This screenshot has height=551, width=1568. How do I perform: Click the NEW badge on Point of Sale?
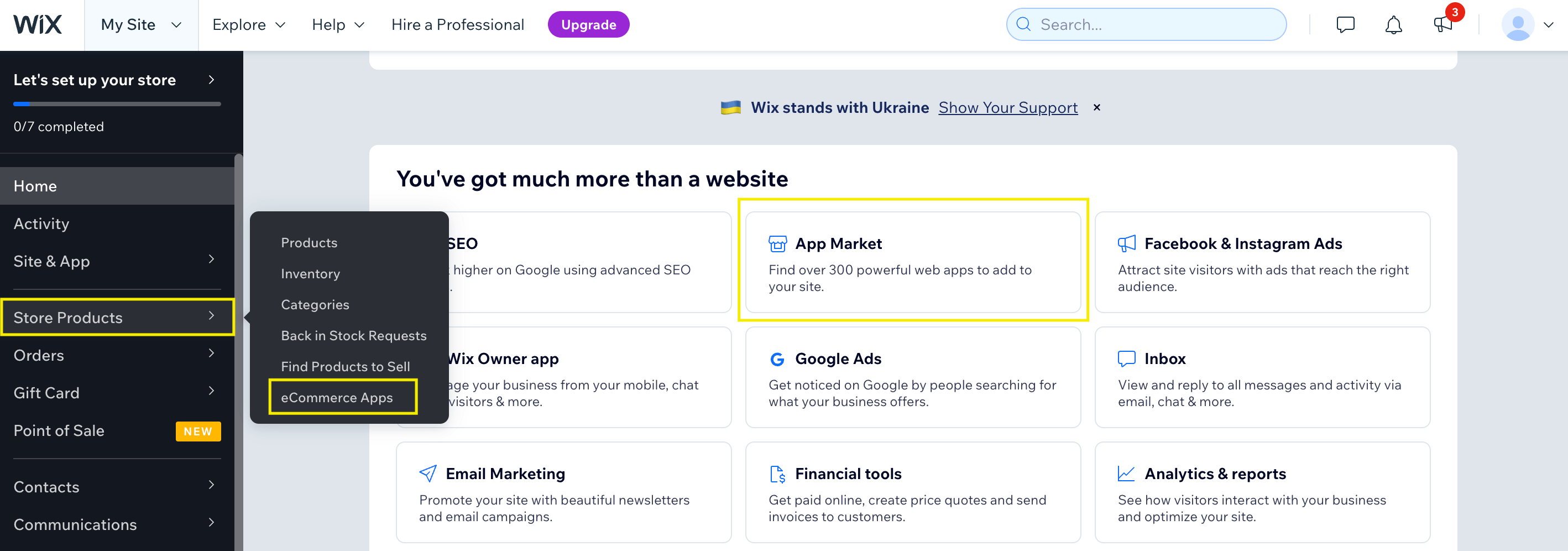tap(198, 432)
